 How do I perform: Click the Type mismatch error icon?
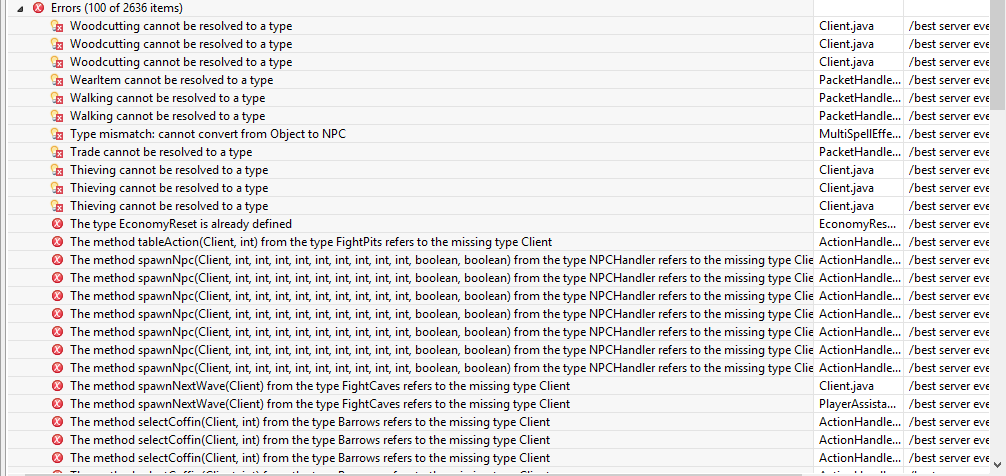point(57,134)
